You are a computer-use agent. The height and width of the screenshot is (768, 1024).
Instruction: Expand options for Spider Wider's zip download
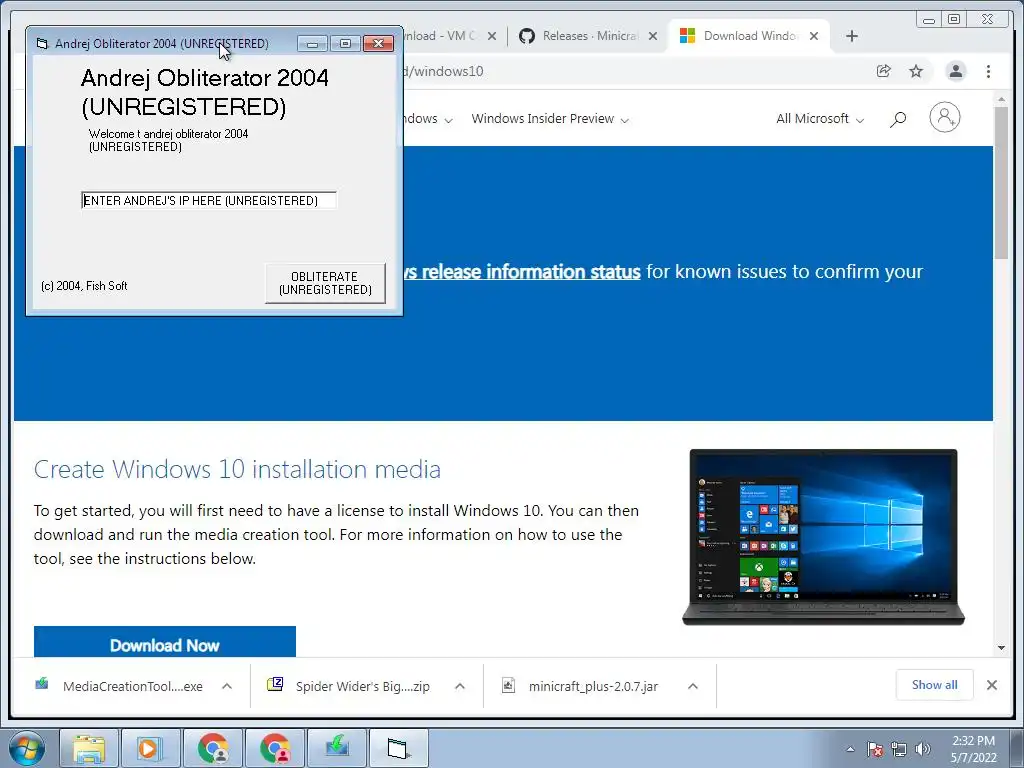click(x=460, y=686)
